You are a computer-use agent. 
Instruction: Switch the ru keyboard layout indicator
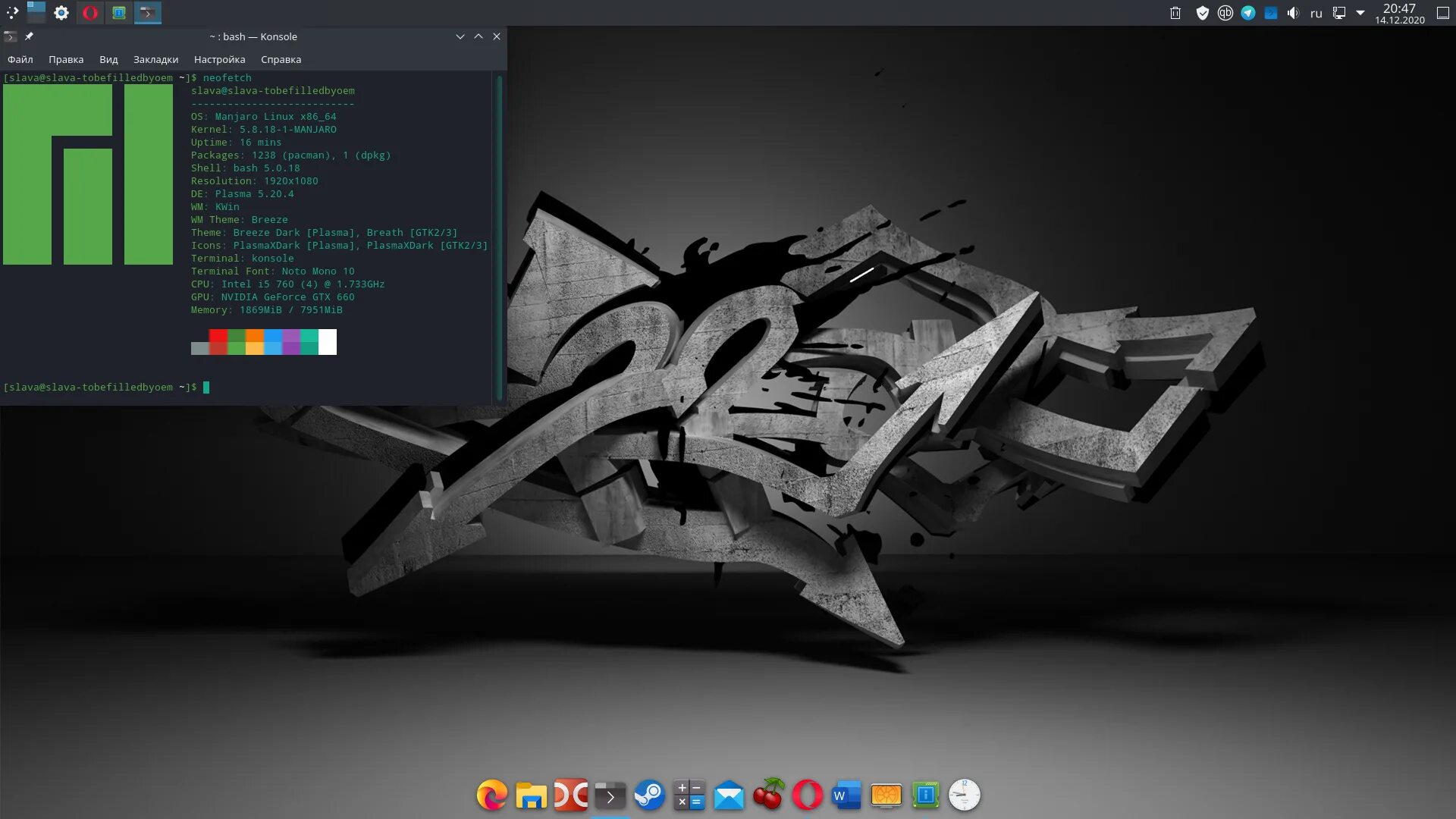(1316, 14)
